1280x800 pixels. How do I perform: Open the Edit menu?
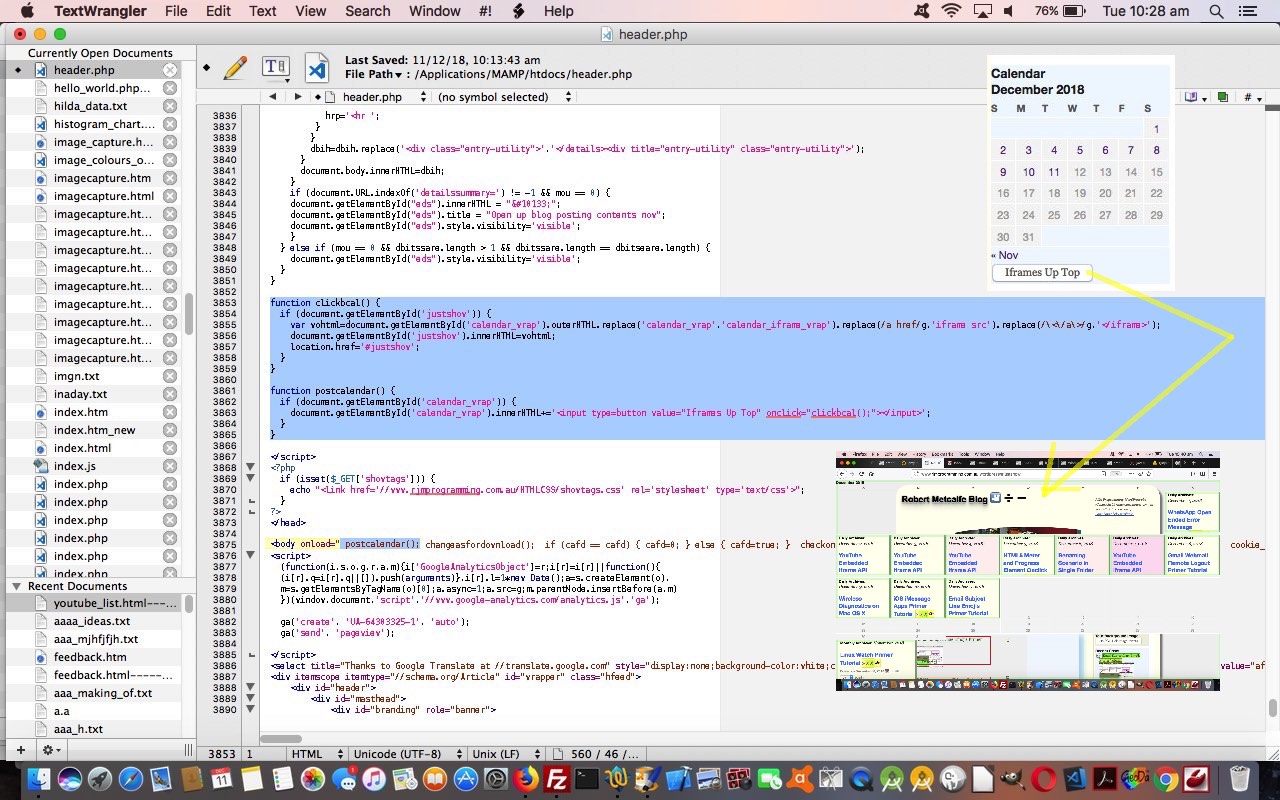click(218, 11)
